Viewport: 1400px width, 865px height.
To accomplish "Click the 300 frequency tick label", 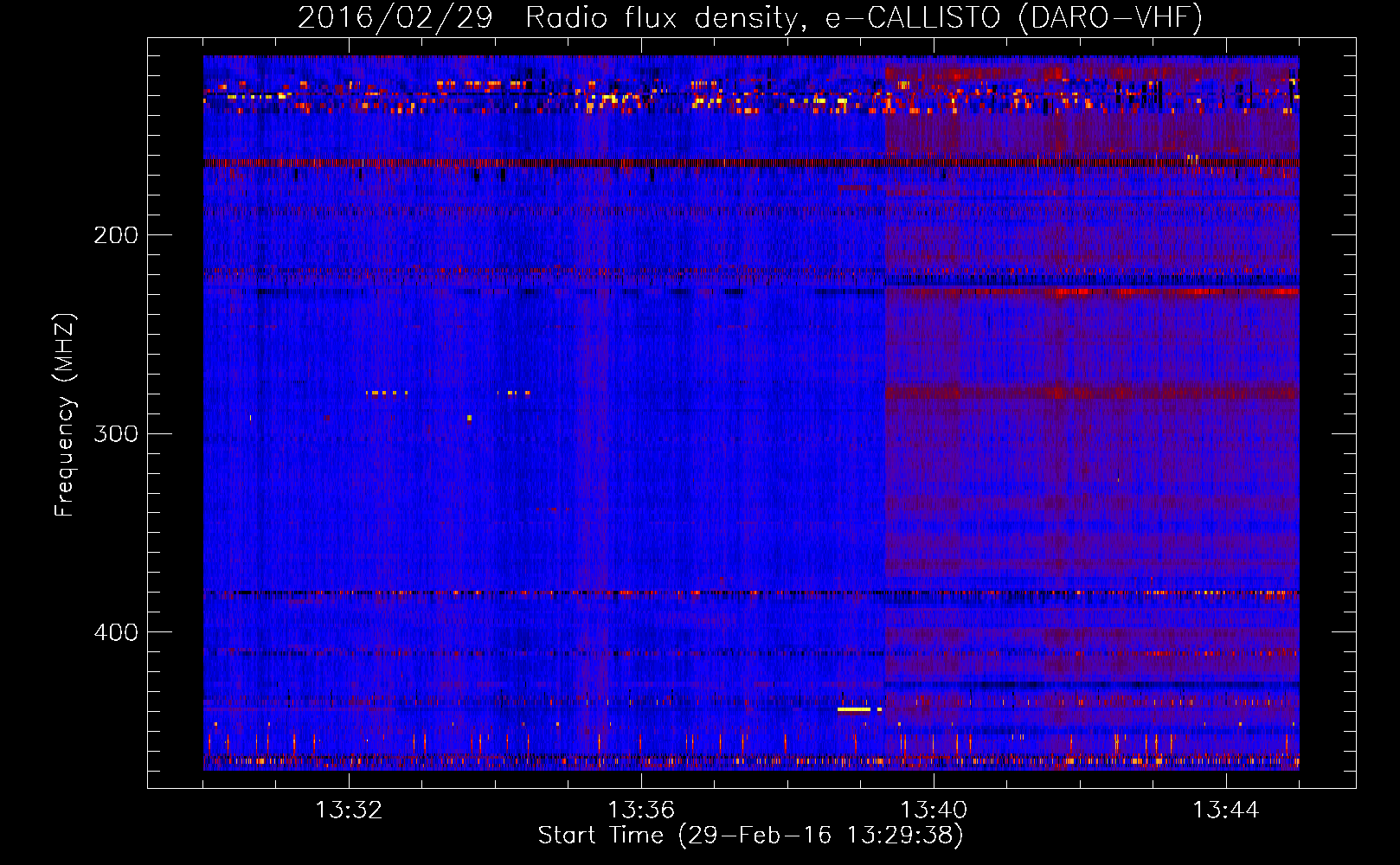I will pyautogui.click(x=116, y=433).
